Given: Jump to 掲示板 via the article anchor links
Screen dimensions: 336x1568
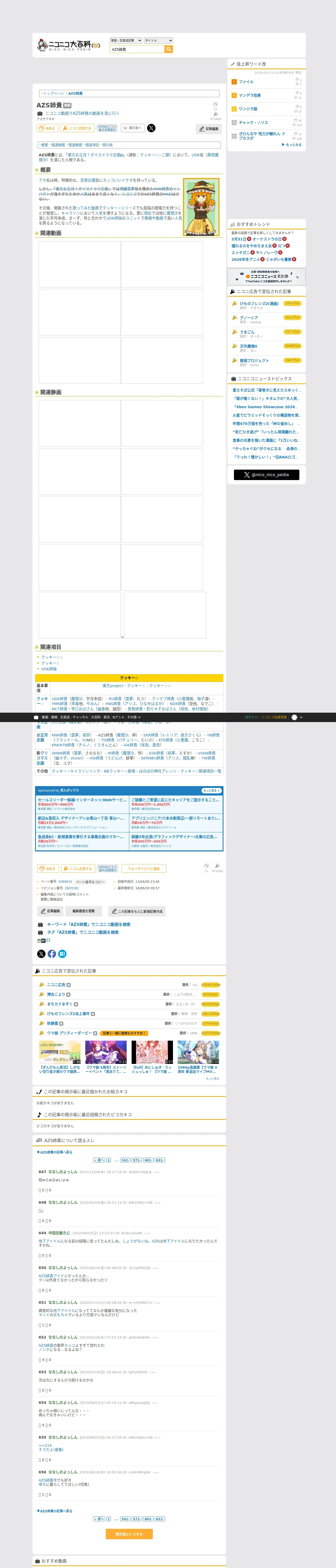Looking at the screenshot, I should pyautogui.click(x=107, y=145).
